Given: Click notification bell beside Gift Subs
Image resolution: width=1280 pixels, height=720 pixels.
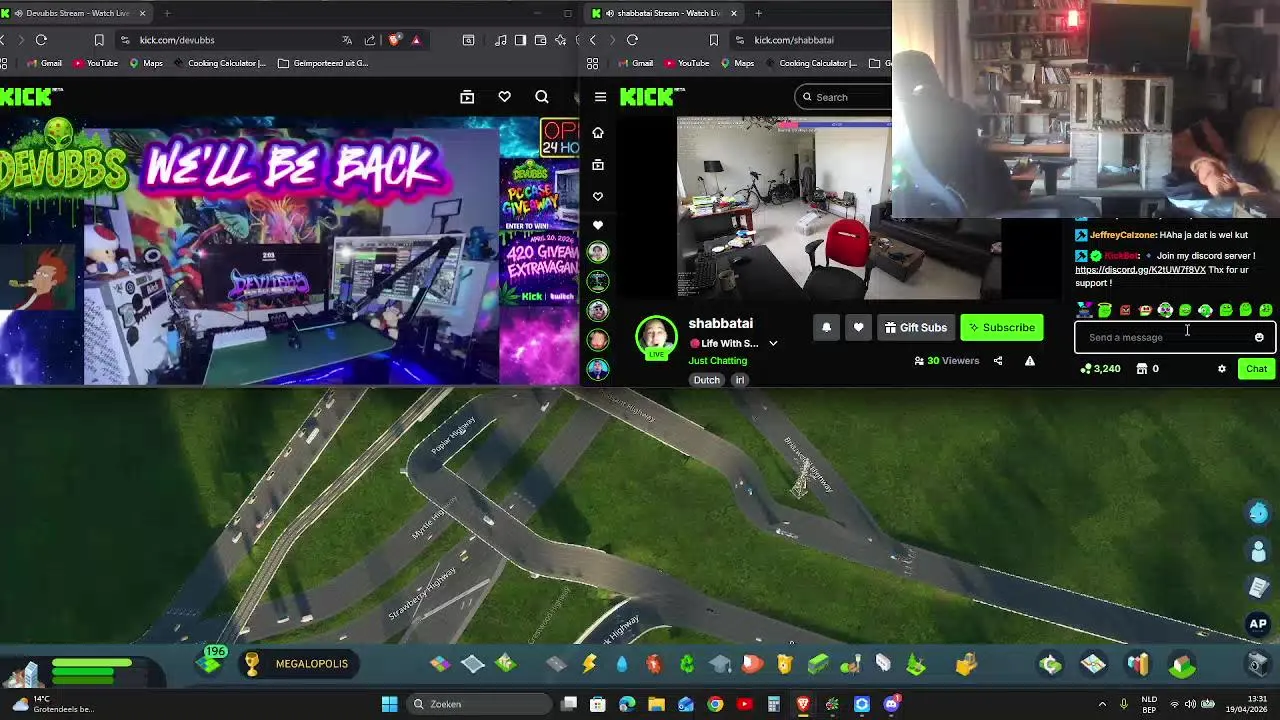Looking at the screenshot, I should click(x=826, y=328).
